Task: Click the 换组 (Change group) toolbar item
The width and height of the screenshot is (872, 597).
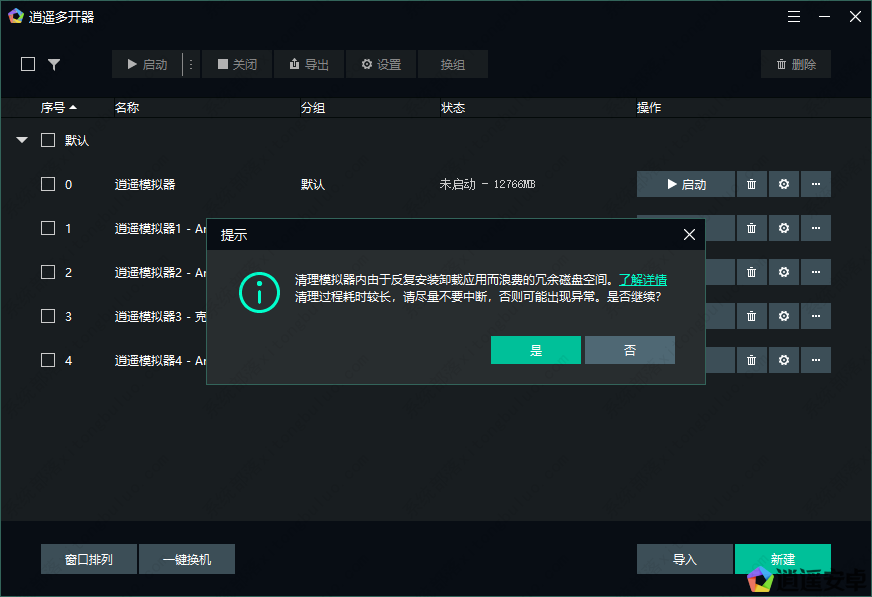Action: (452, 63)
